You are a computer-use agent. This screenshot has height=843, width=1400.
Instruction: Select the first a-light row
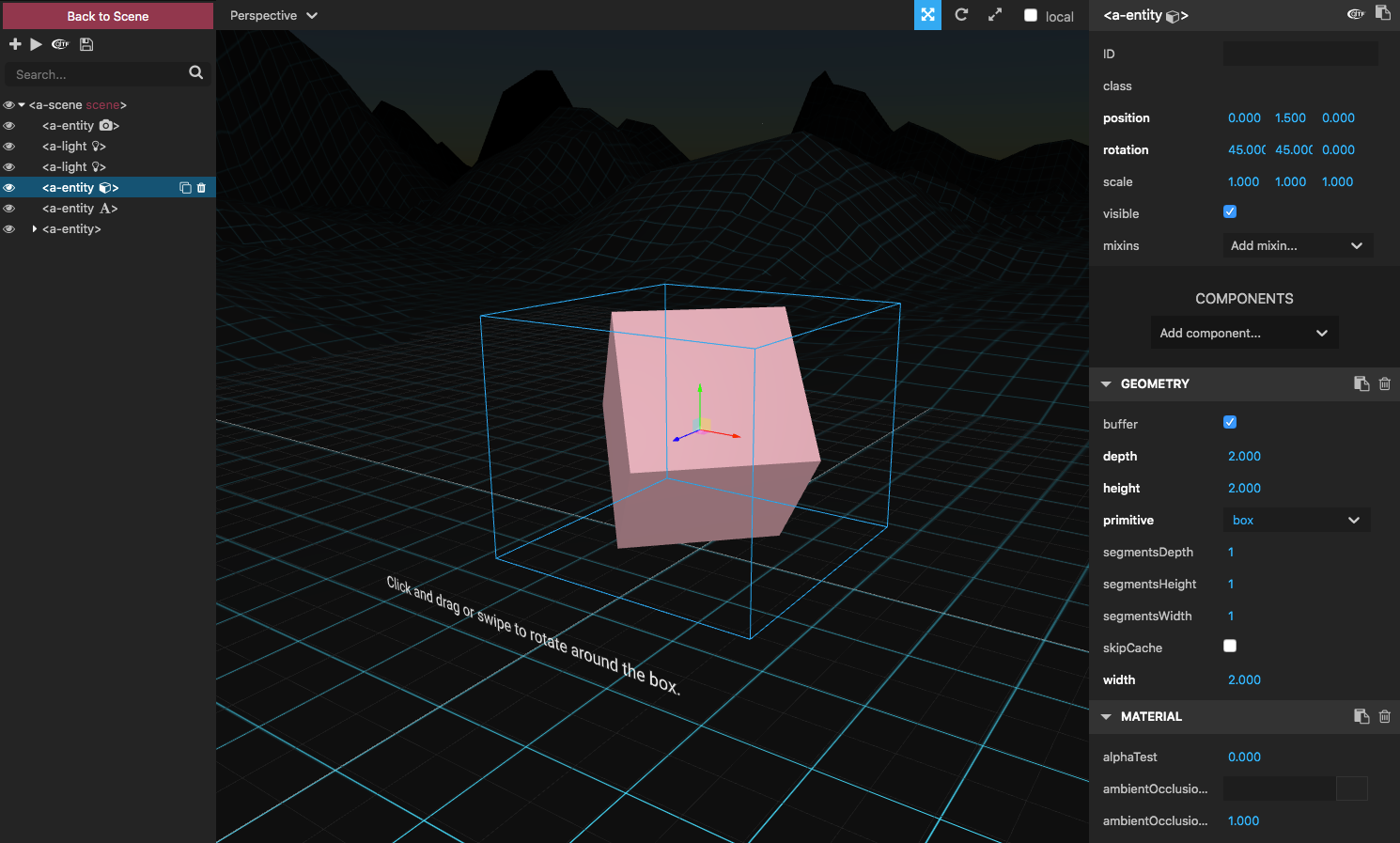point(108,147)
